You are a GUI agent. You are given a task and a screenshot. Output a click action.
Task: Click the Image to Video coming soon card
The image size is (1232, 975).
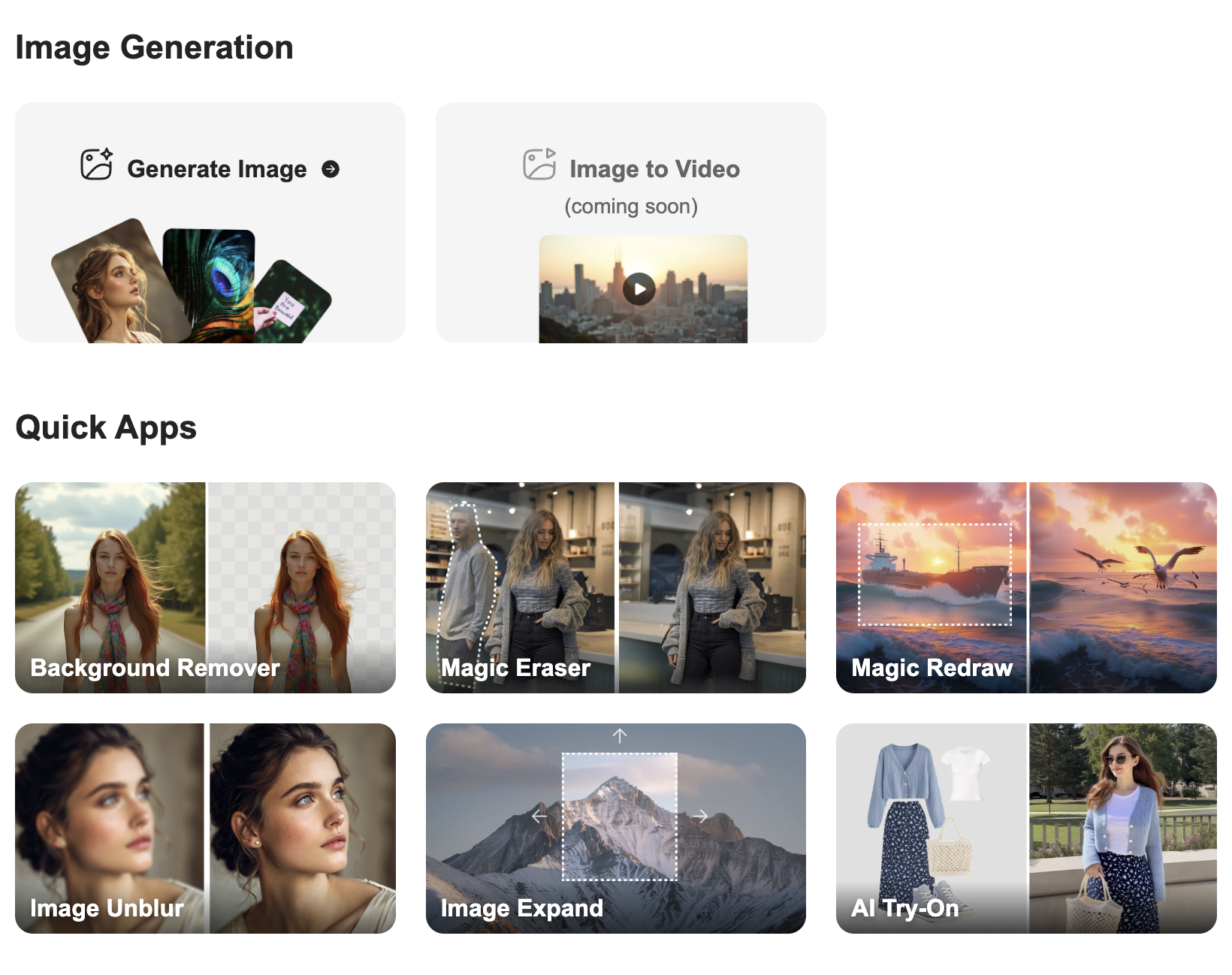pyautogui.click(x=631, y=222)
